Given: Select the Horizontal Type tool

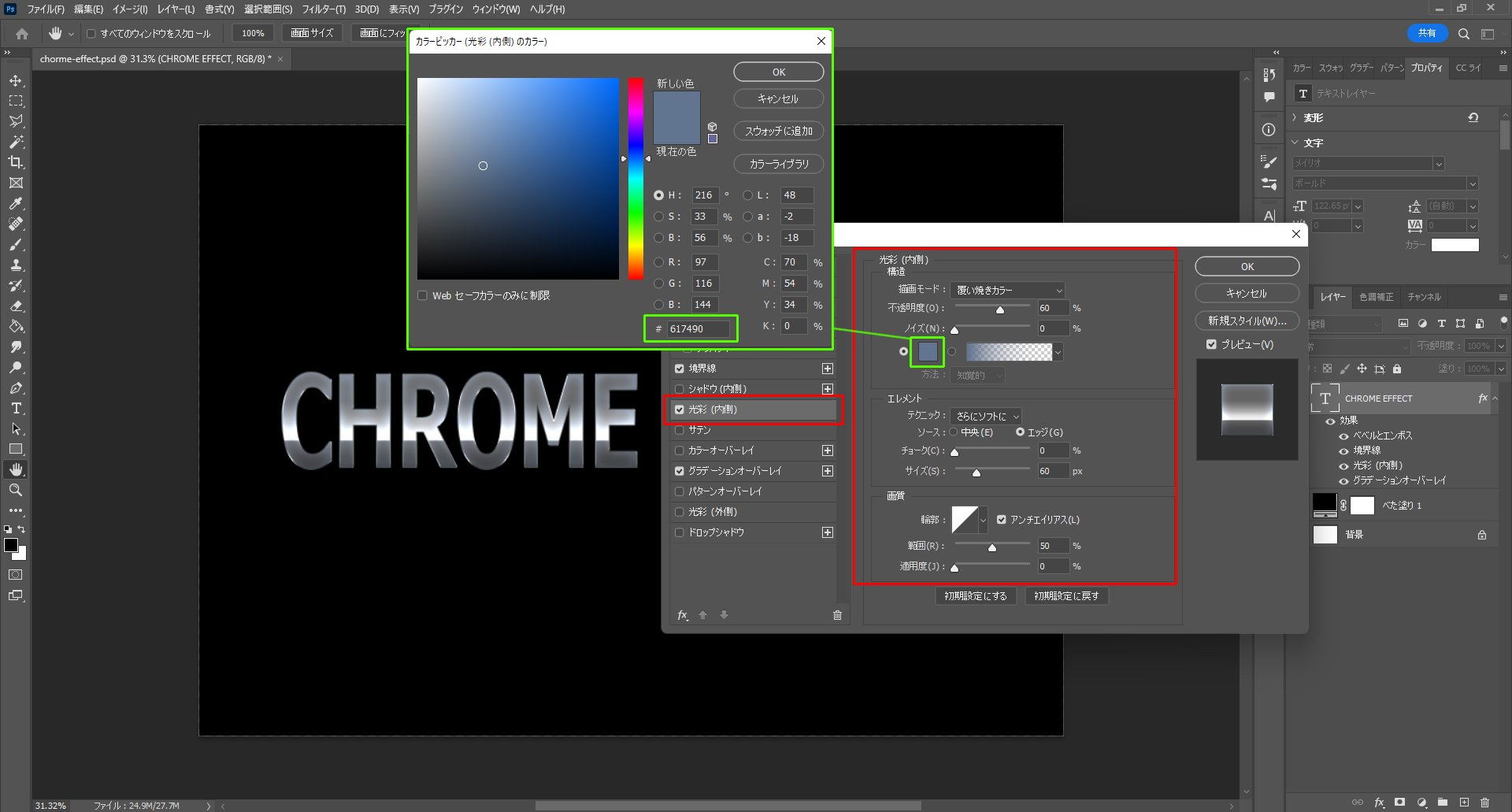Looking at the screenshot, I should point(16,408).
